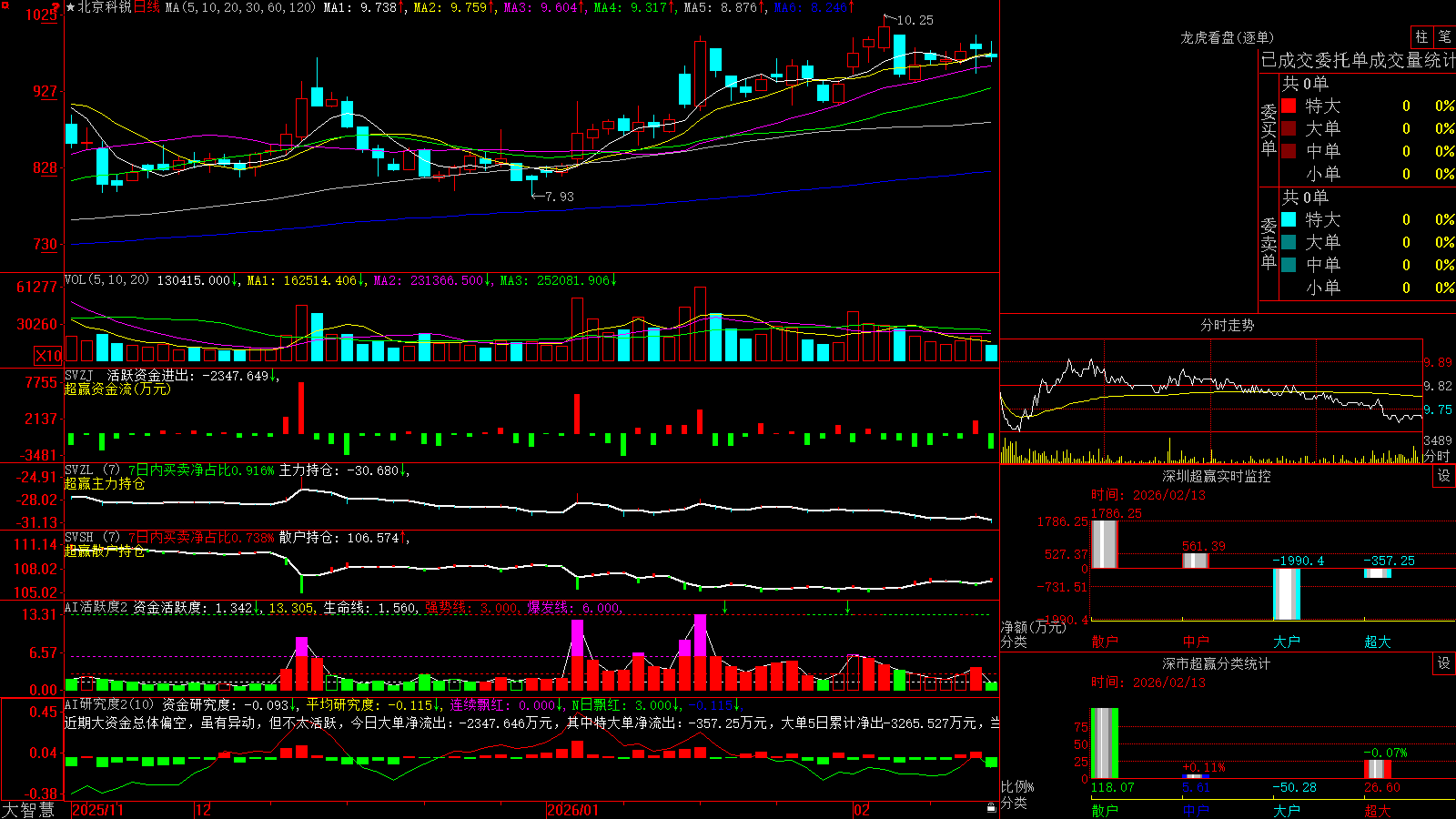This screenshot has height=819, width=1456.
Task: Click the SVZJ indicator label
Action: coord(78,375)
